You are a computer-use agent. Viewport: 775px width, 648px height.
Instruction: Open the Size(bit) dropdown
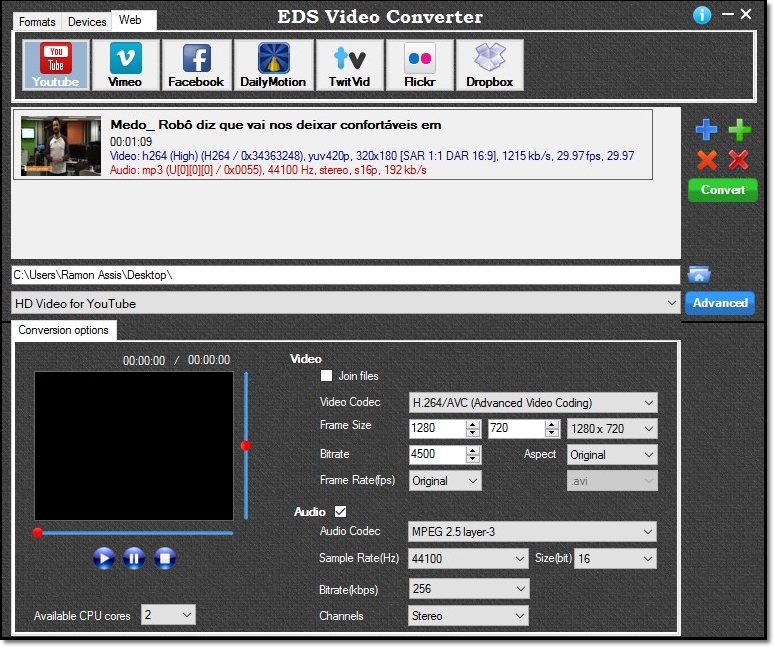pos(615,559)
